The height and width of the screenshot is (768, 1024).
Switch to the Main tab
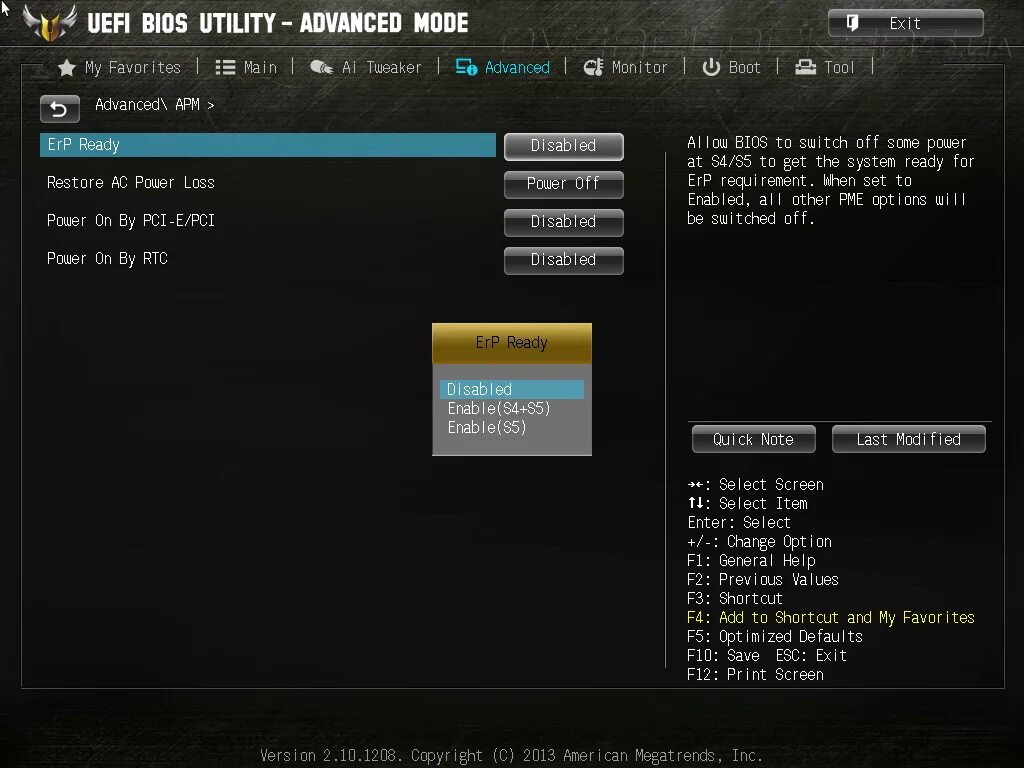(260, 68)
